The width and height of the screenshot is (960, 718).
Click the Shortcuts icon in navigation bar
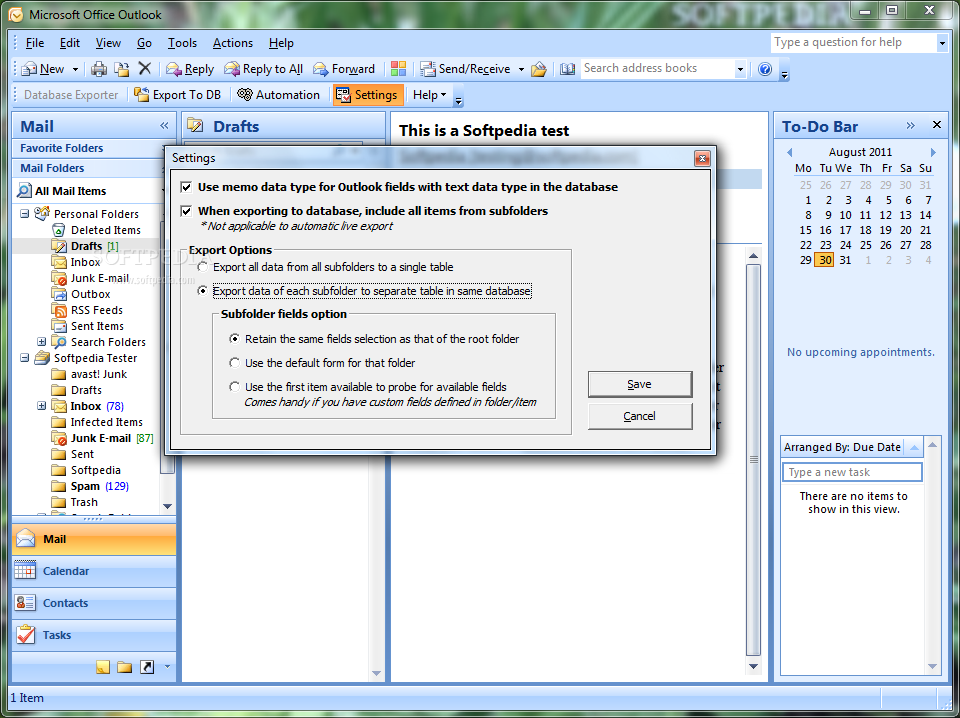tap(147, 667)
